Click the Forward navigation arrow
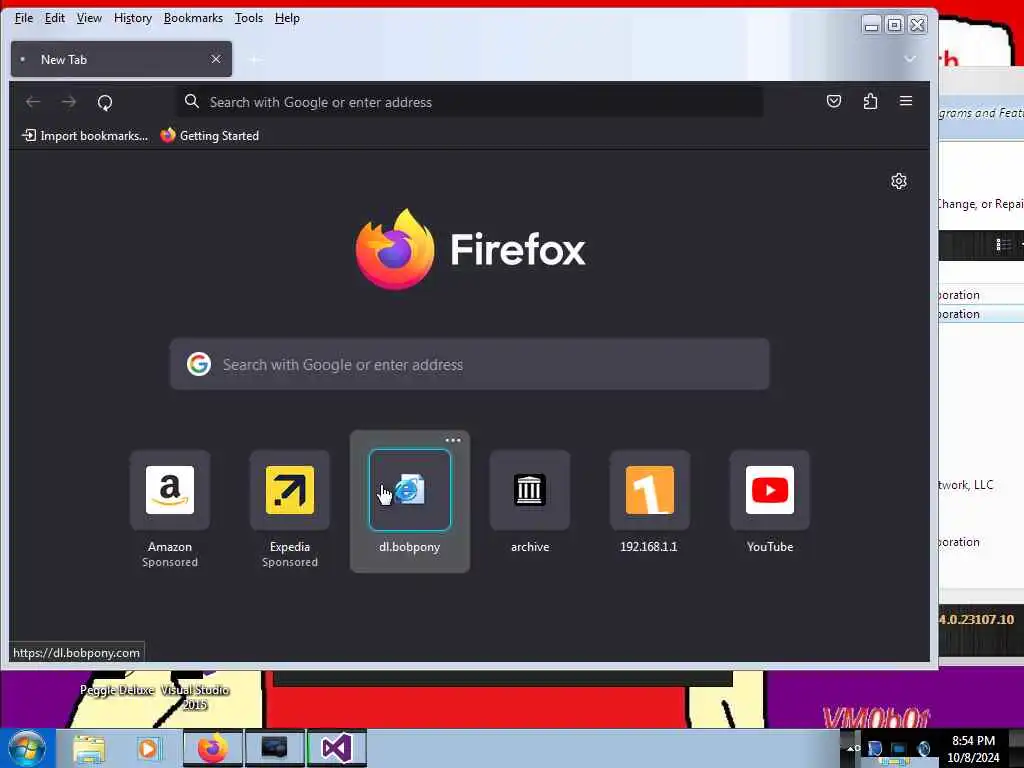The image size is (1024, 768). pyautogui.click(x=69, y=102)
